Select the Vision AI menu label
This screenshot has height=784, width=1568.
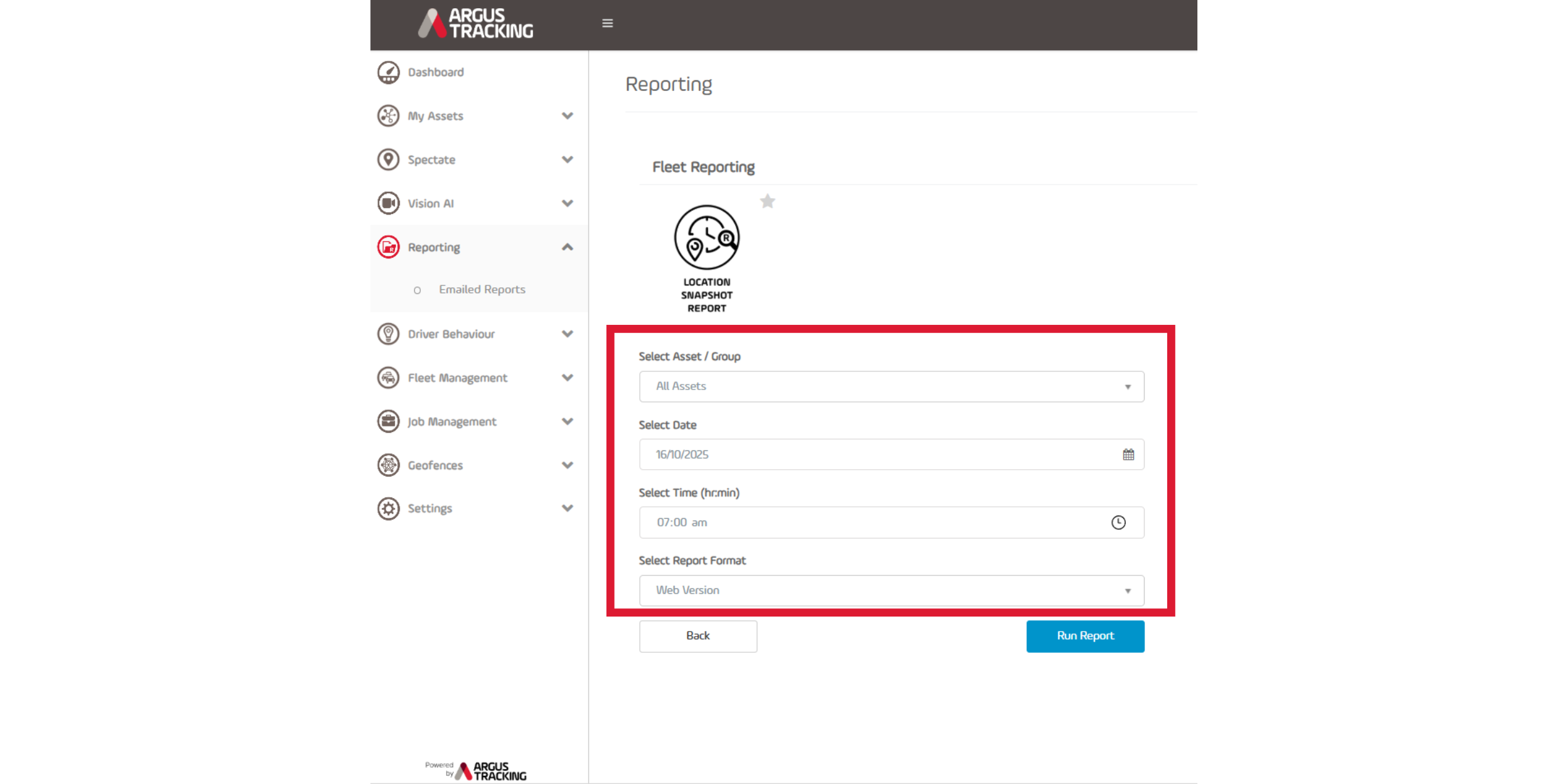click(x=430, y=203)
